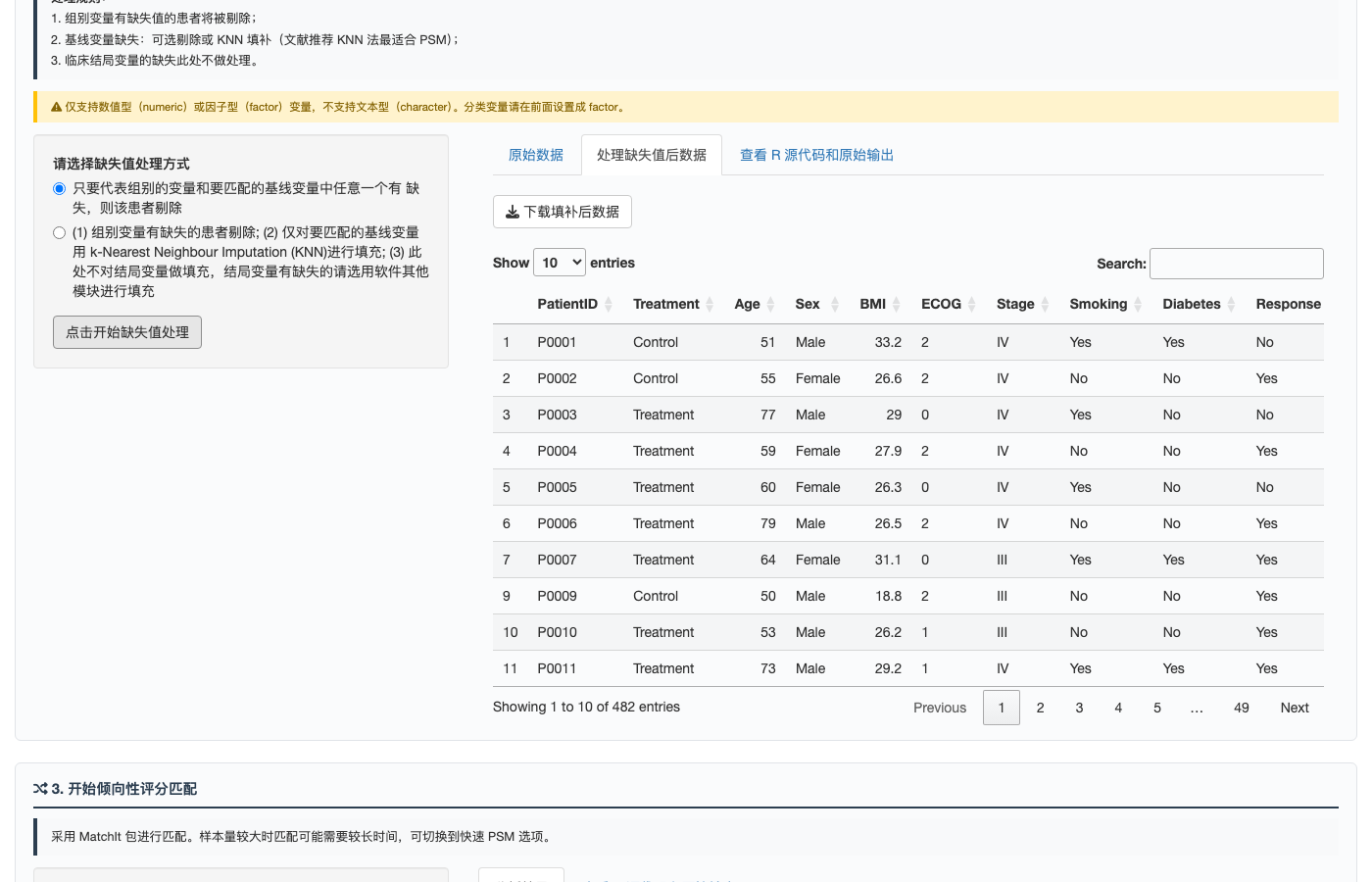This screenshot has width=1372, height=882.
Task: Sort table by Age column arrows
Action: coord(770,305)
